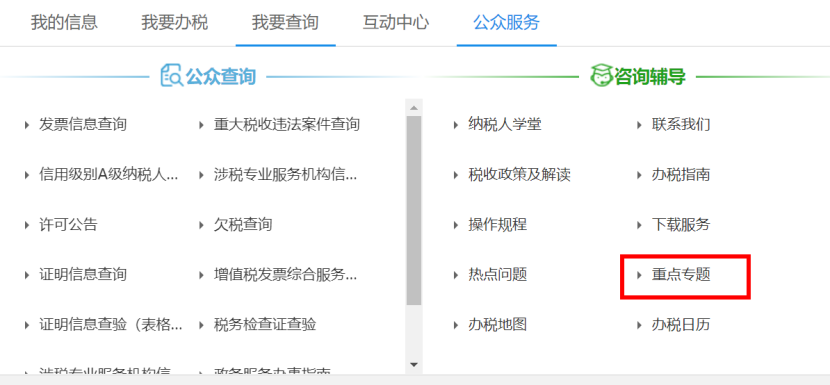Open 信用级别A级纳税人 query link
This screenshot has width=830, height=385.
[109, 175]
